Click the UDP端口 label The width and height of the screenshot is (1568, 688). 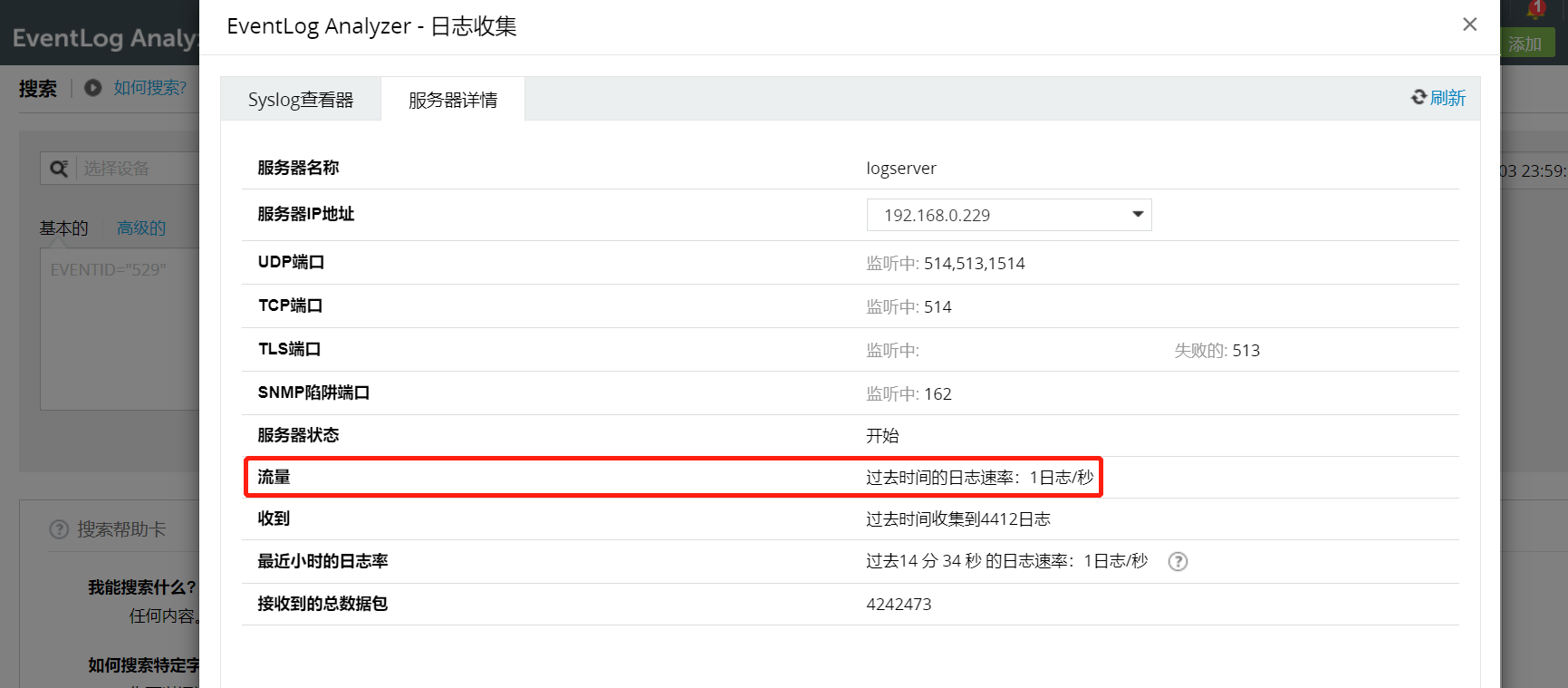pos(291,262)
